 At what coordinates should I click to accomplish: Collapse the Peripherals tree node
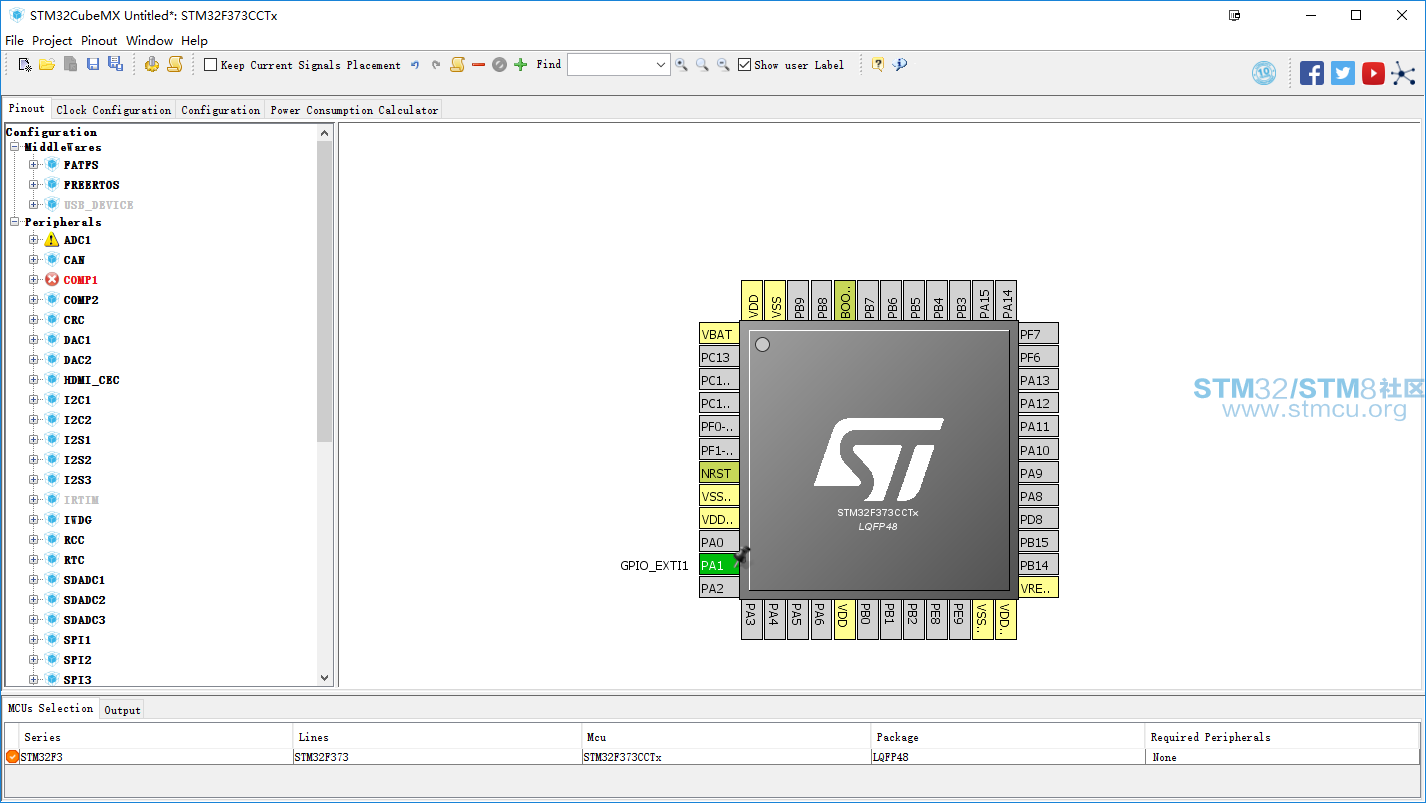[15, 222]
